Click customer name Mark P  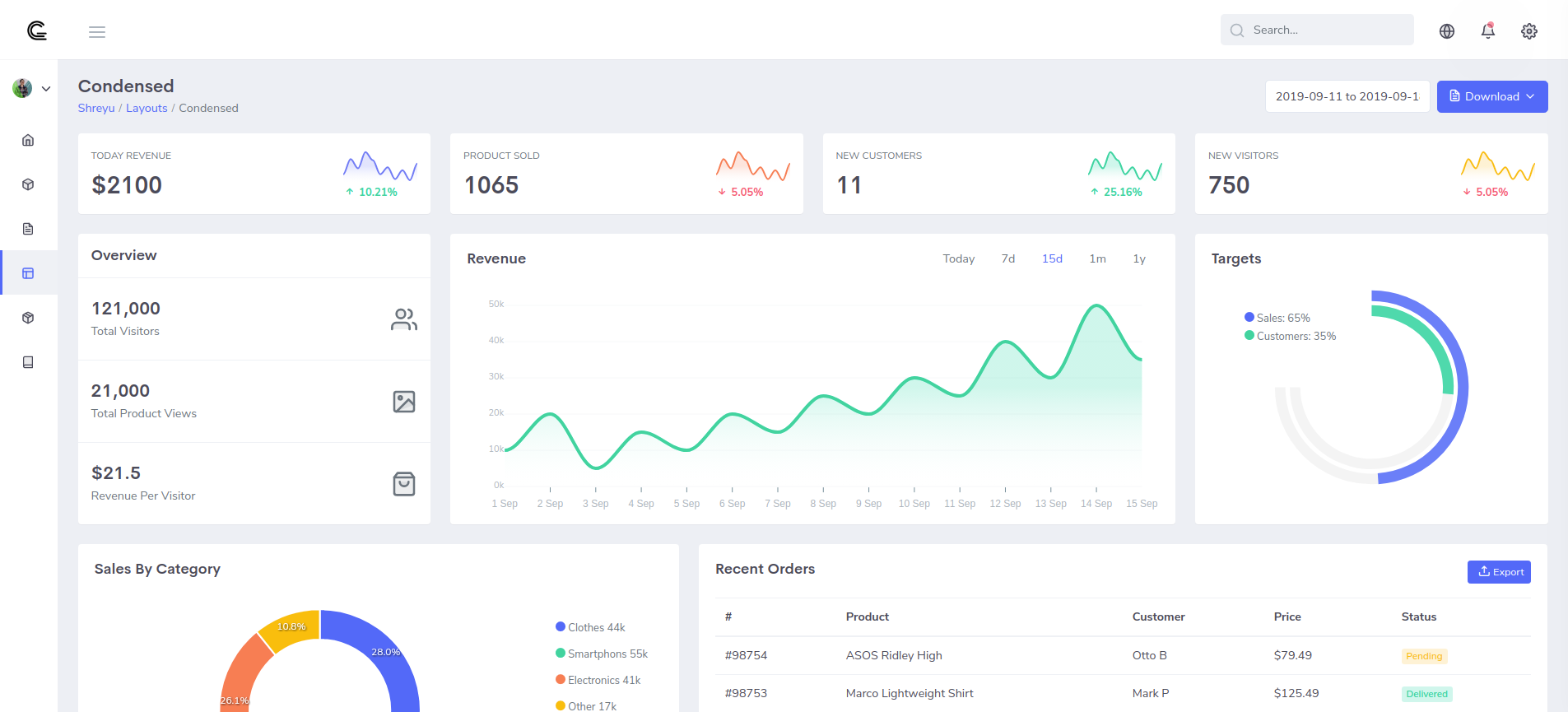(x=1151, y=693)
